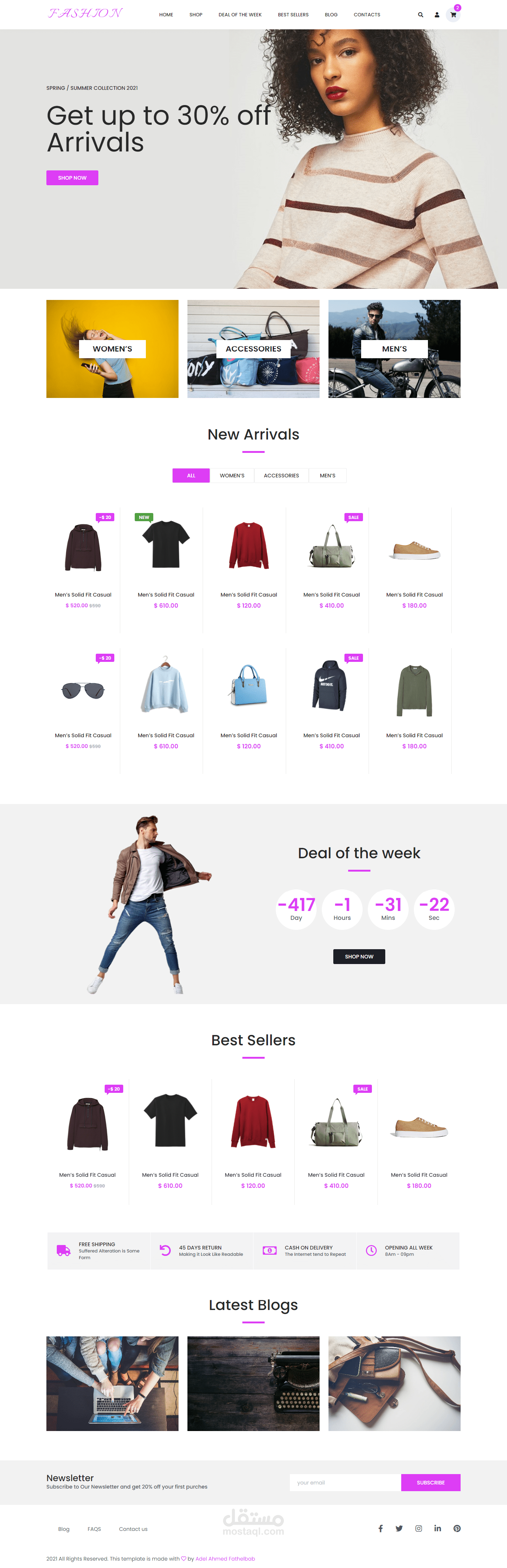The image size is (507, 1568).
Task: Visit the Facebook page icon
Action: pyautogui.click(x=380, y=1528)
